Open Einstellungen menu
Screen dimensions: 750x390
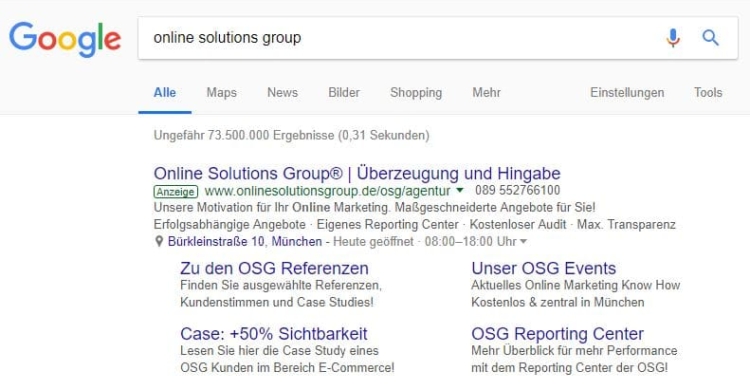(x=627, y=93)
